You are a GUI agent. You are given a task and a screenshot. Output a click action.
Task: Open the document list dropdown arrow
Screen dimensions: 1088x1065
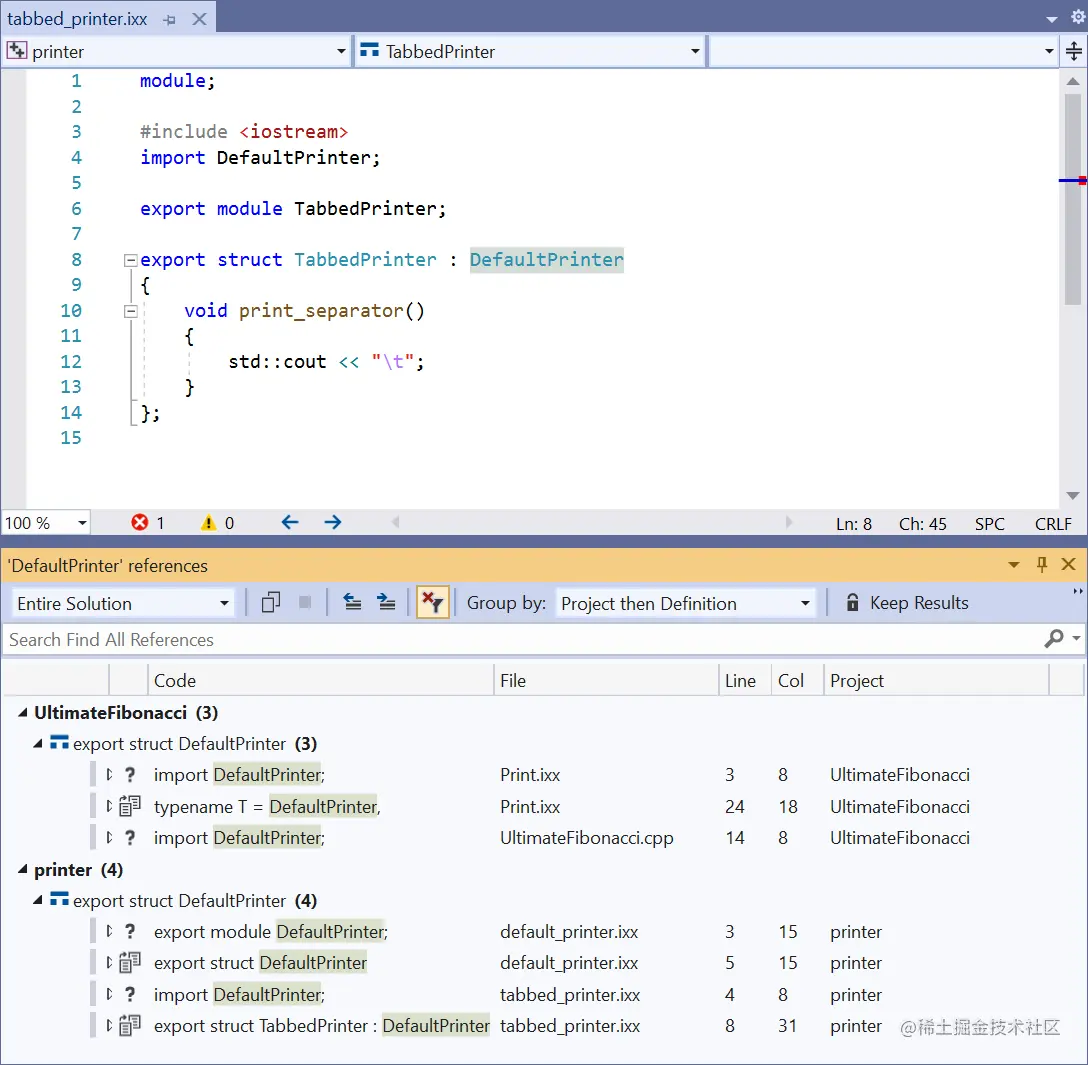point(1052,19)
